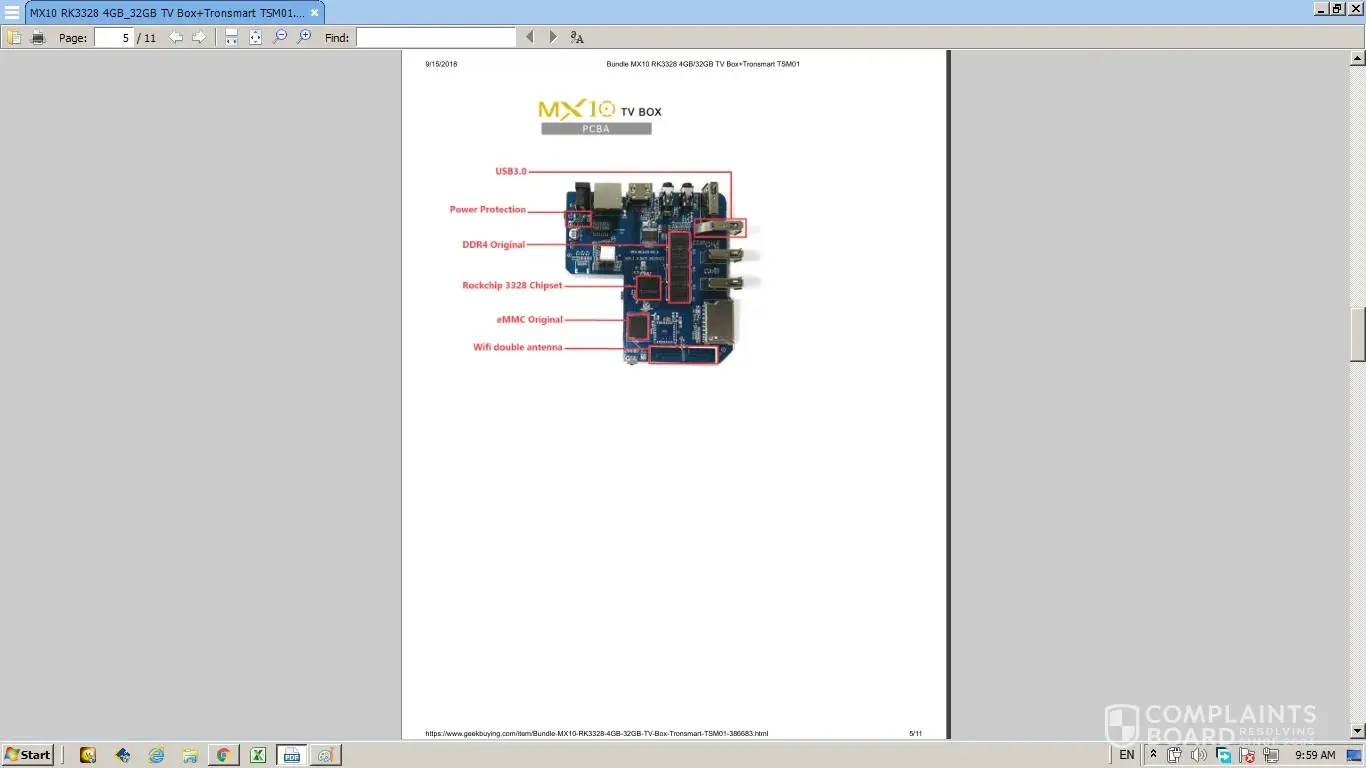Screen dimensions: 1366x768
Task: Toggle continuous layout view
Action: click(231, 38)
